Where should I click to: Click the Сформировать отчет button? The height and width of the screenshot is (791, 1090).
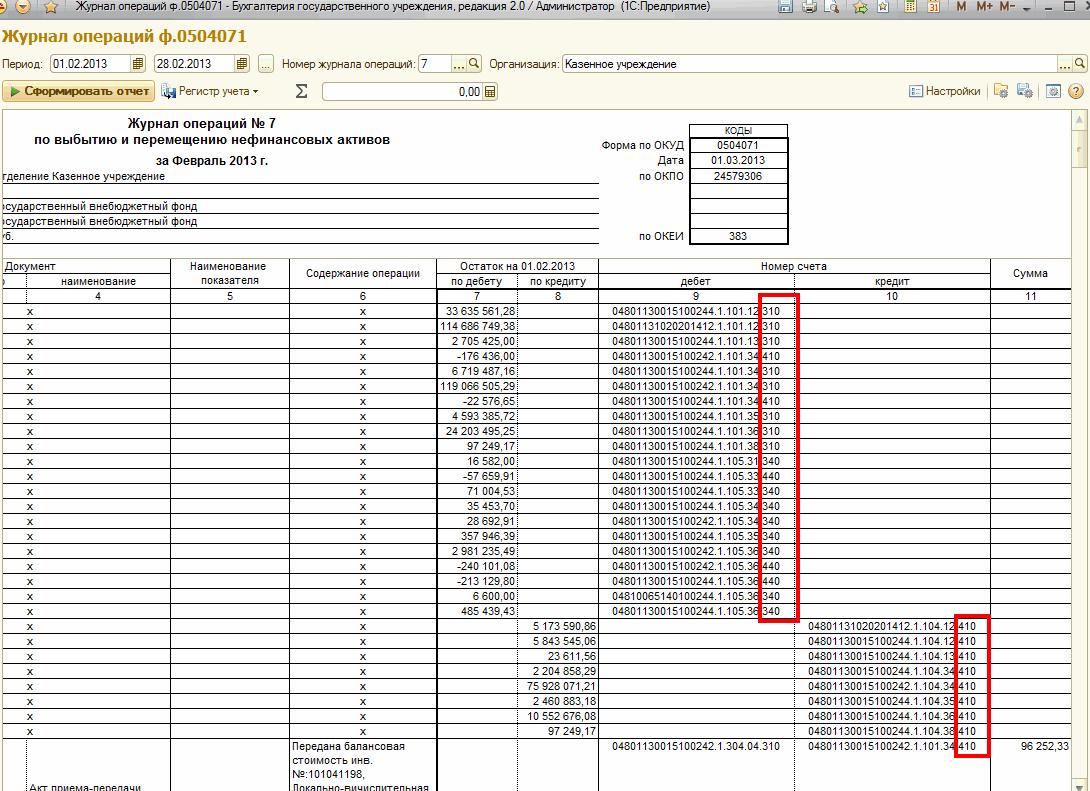click(x=79, y=91)
